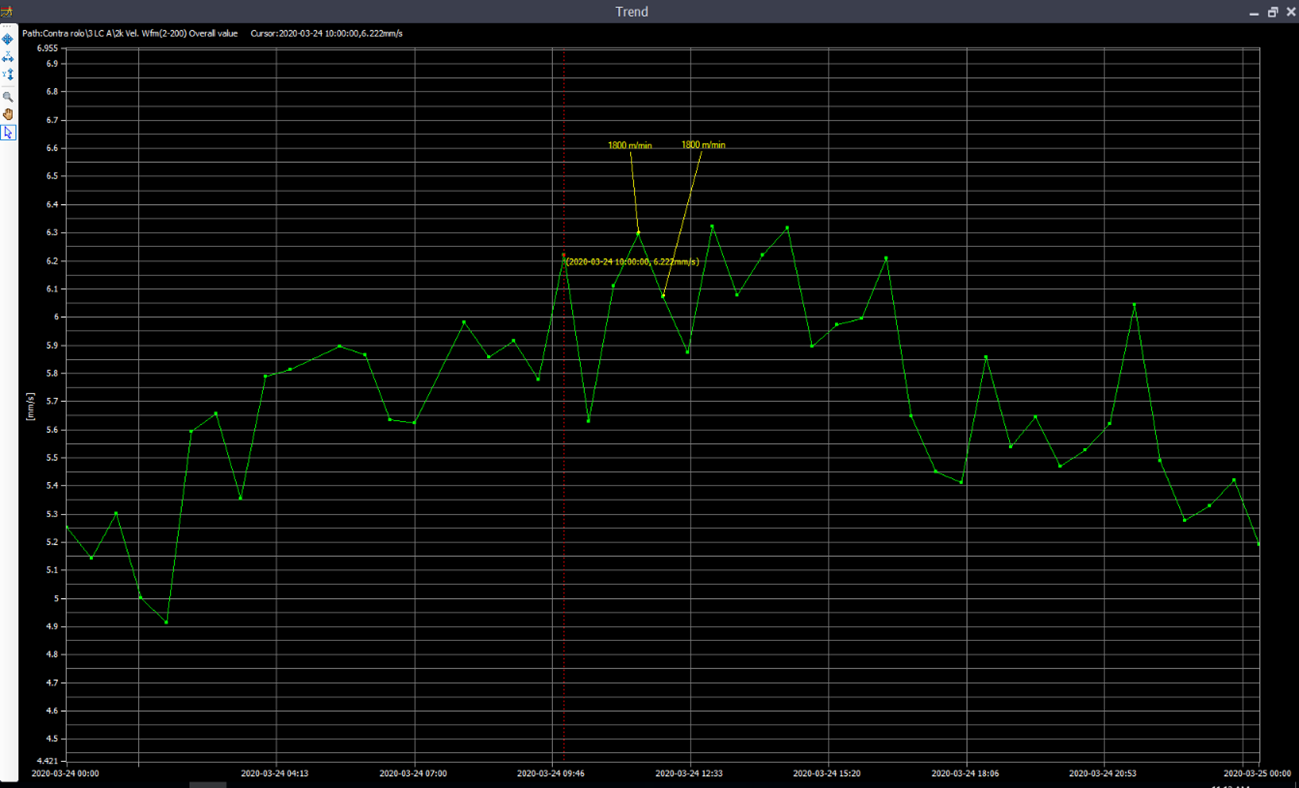Close the Trend window
1299x788 pixels.
(1290, 12)
